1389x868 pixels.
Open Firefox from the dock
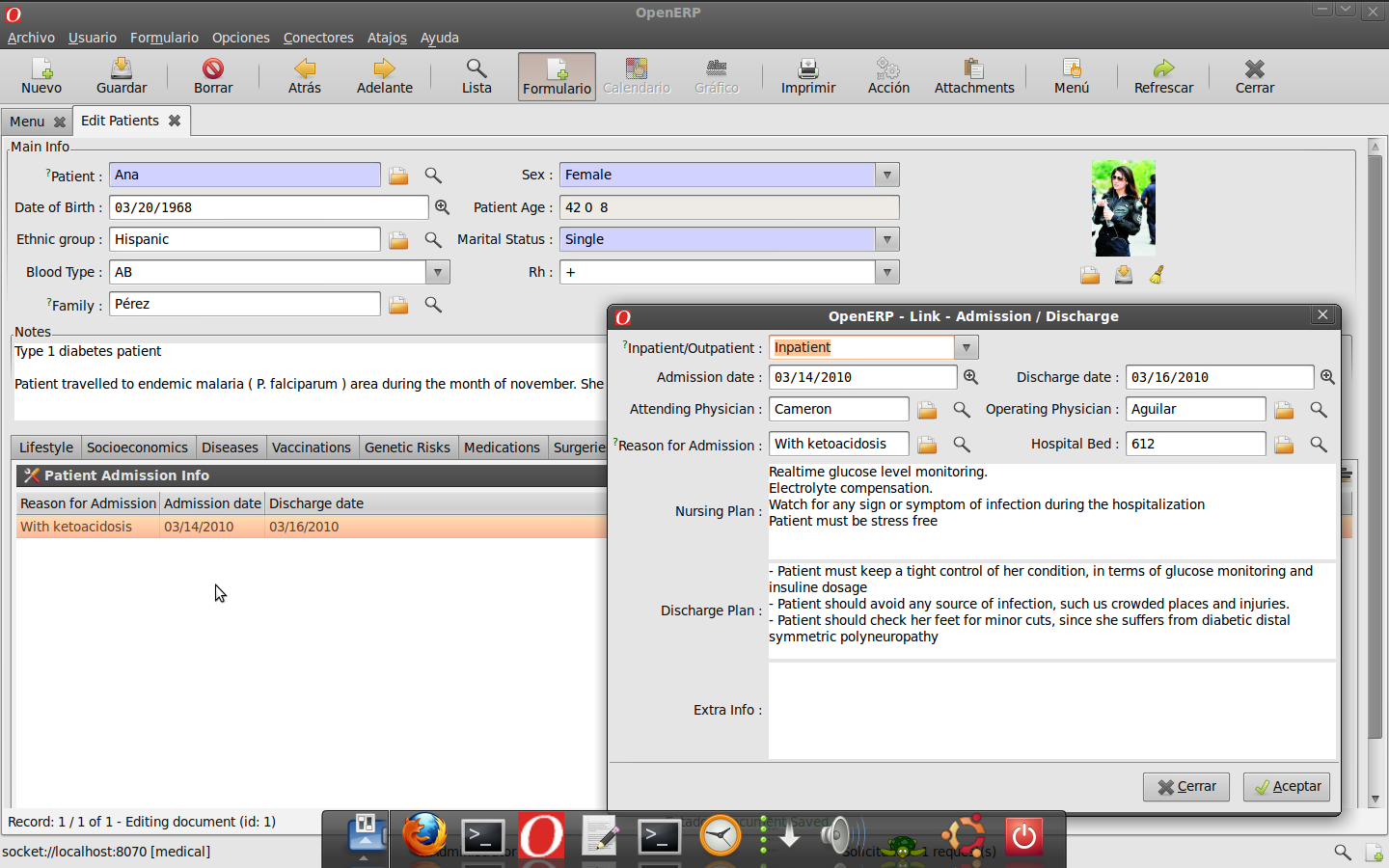coord(424,834)
